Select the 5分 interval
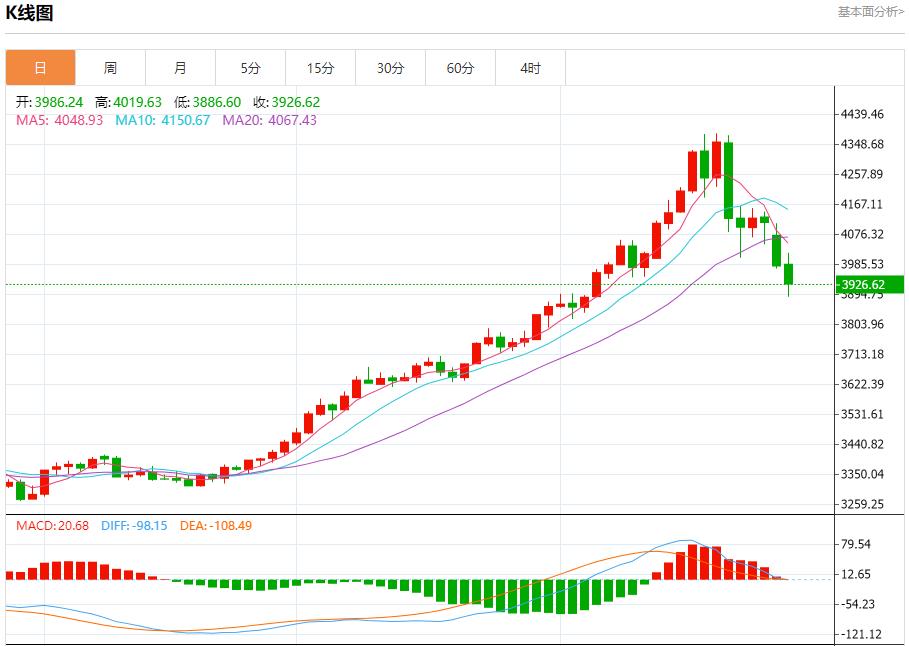Viewport: 909px width, 646px height. pos(250,67)
